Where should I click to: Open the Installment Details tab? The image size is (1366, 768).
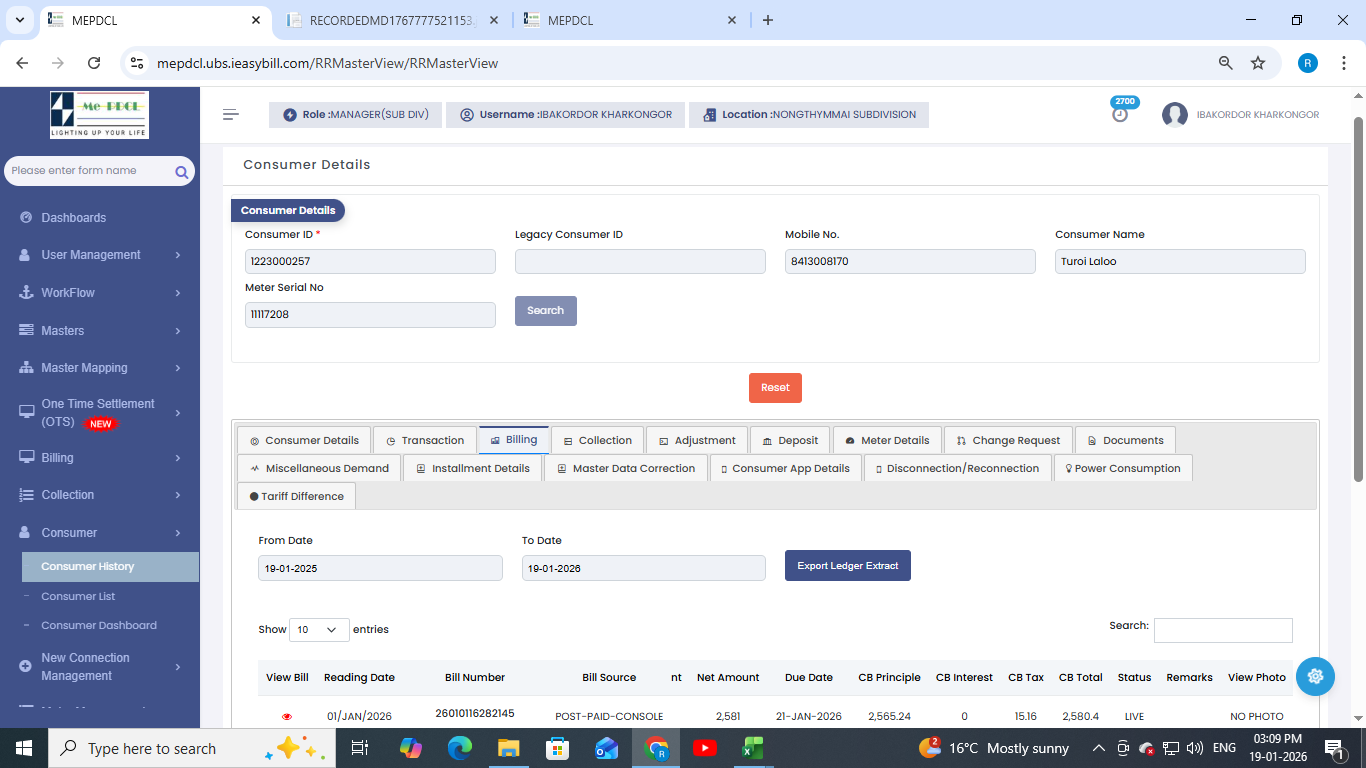tap(473, 468)
